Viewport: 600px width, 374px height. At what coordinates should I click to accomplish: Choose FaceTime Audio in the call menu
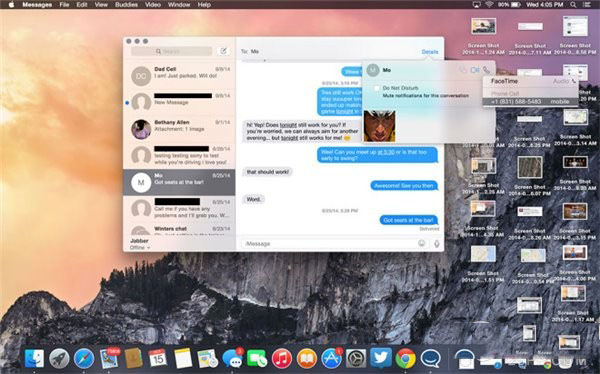coord(530,81)
